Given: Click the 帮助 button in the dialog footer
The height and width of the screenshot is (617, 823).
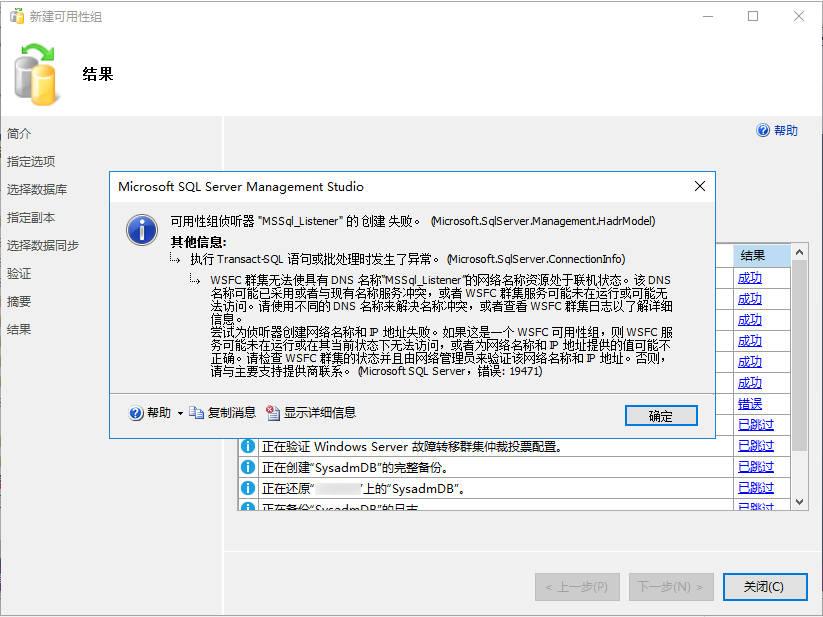Looking at the screenshot, I should (150, 413).
